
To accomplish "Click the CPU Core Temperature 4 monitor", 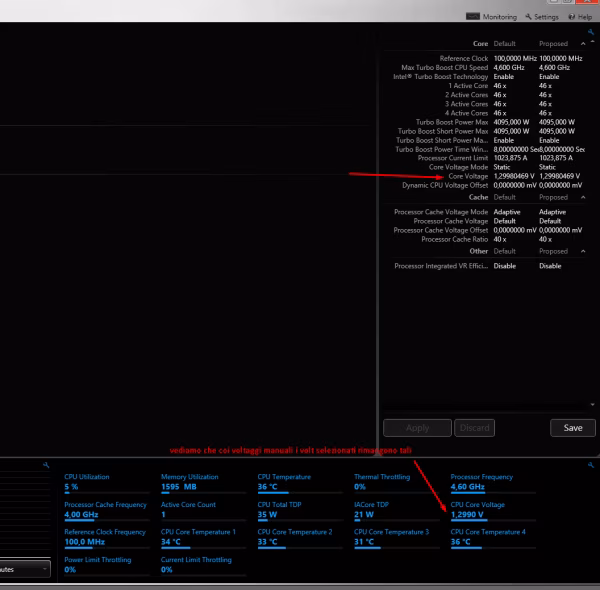I will point(493,538).
